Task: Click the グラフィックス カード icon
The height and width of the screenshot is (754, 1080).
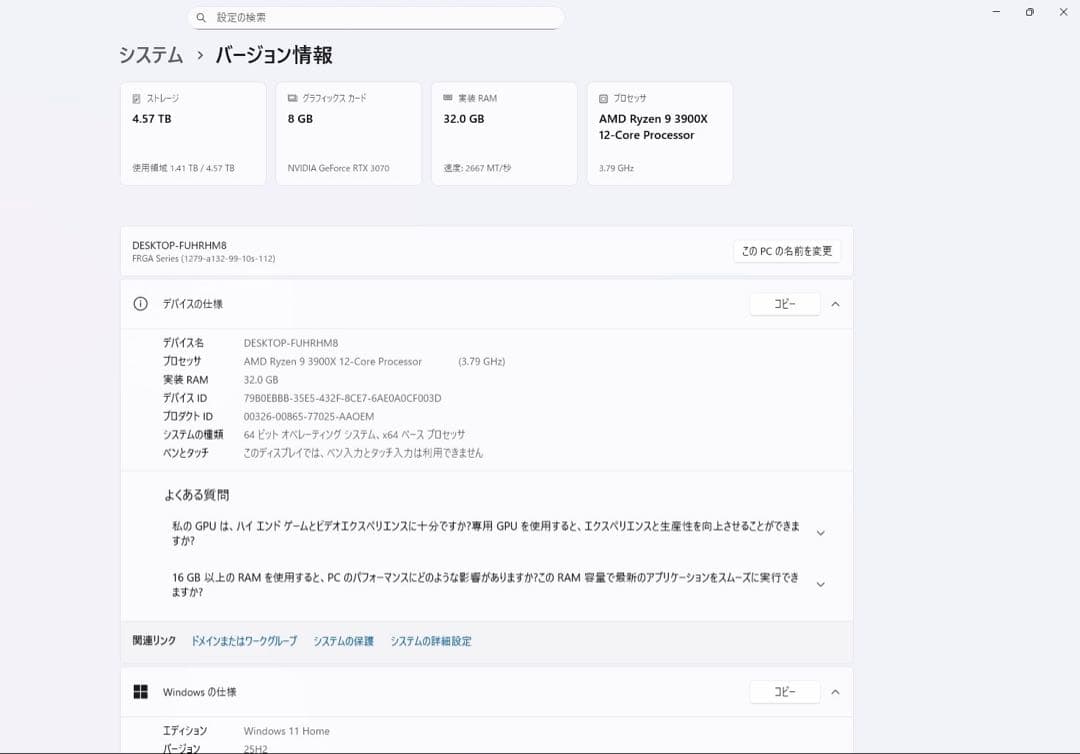Action: 293,97
